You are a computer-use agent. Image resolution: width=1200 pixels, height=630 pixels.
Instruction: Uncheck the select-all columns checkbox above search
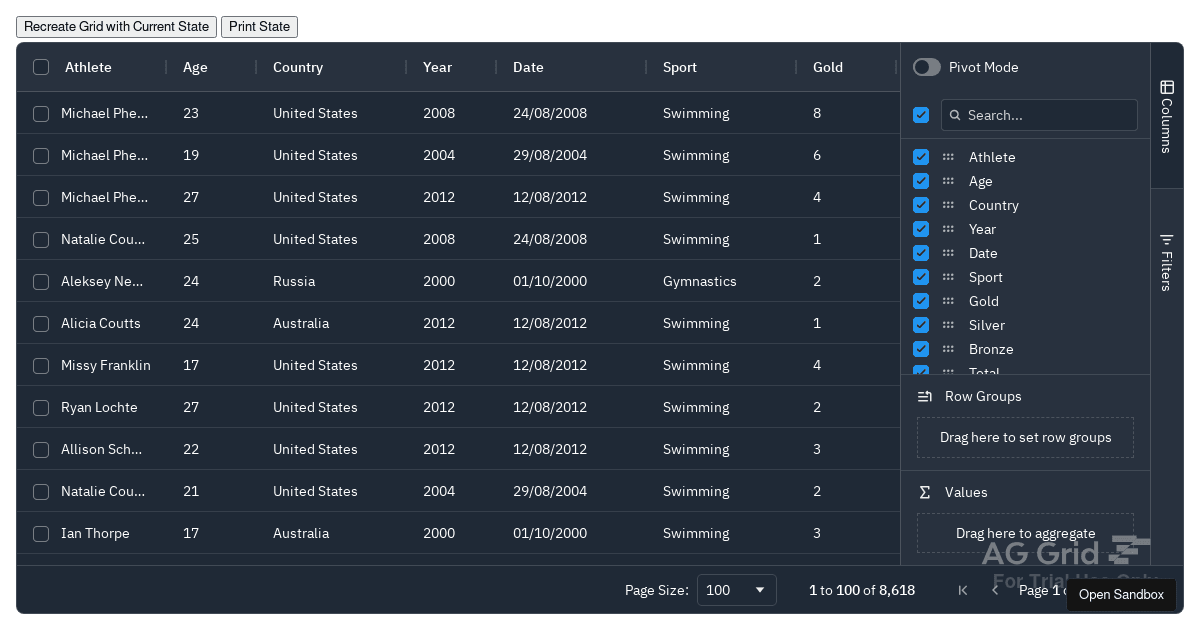pos(921,115)
